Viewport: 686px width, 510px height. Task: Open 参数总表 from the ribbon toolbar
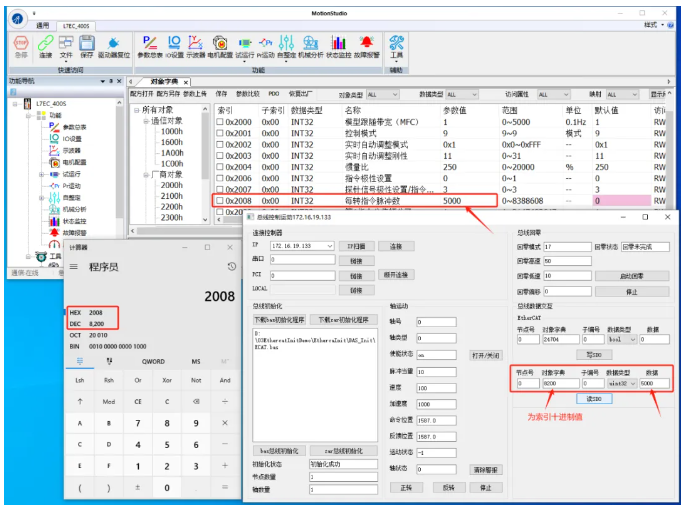click(x=150, y=47)
